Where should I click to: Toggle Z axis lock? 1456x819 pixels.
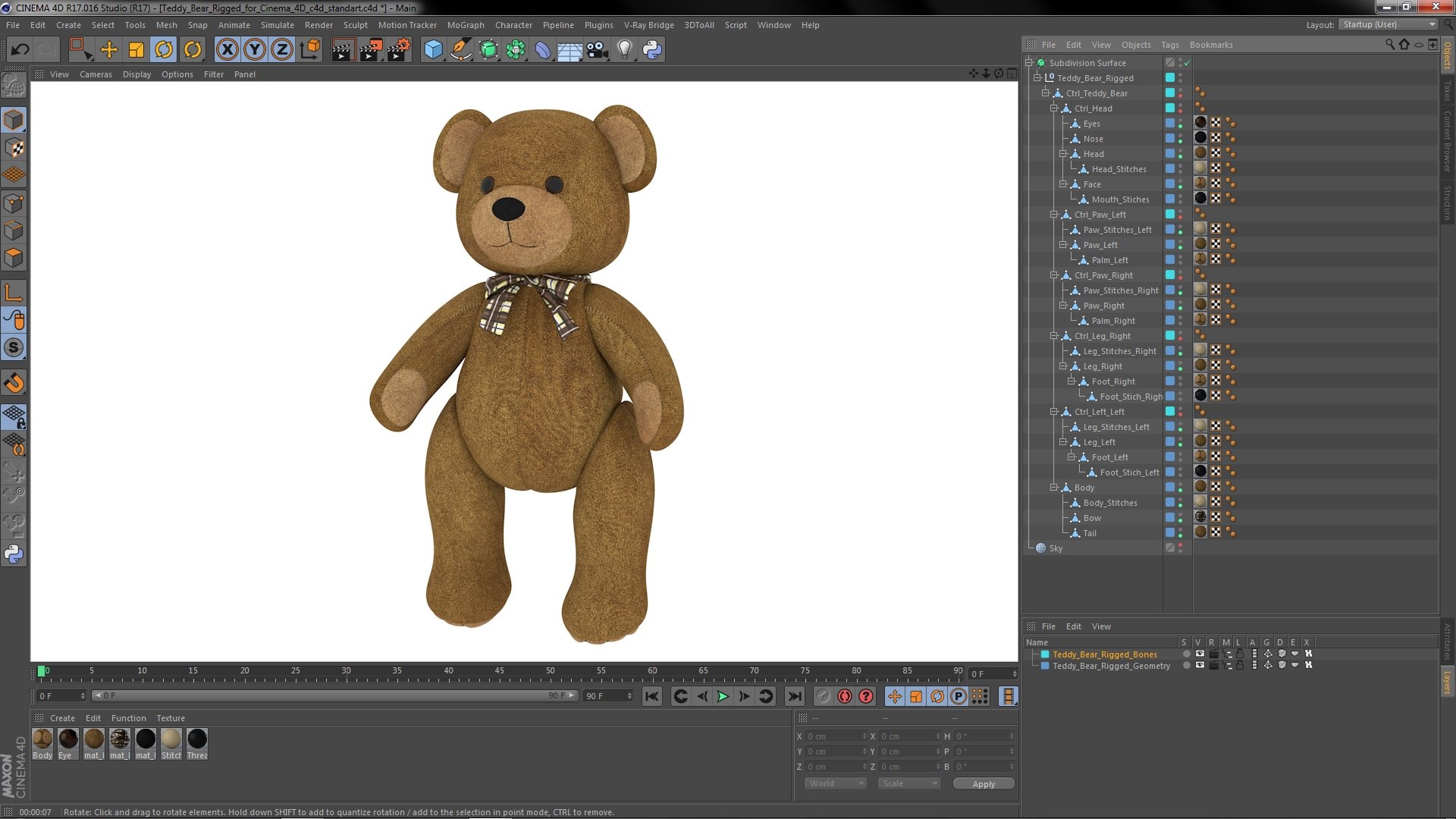coord(282,50)
